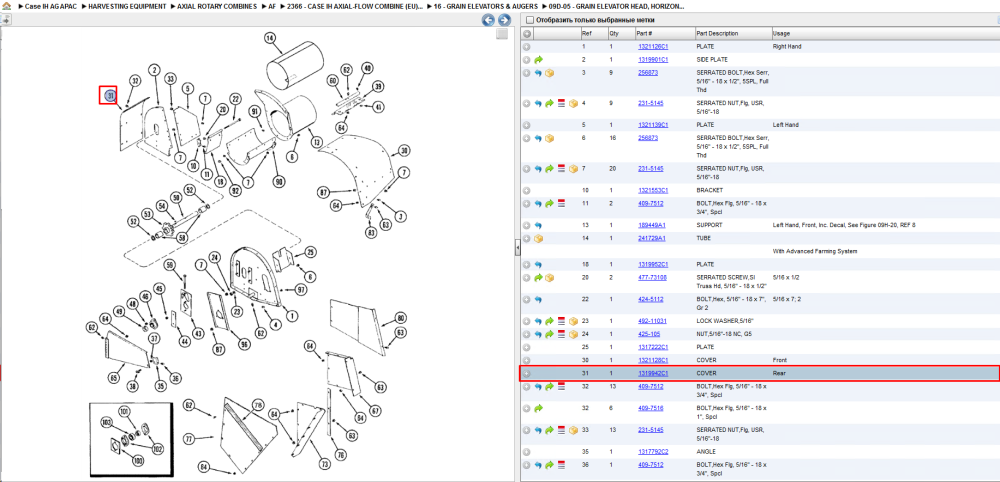This screenshot has width=1000, height=482.
Task: Open part number link 1317792C2
Action: [x=652, y=451]
